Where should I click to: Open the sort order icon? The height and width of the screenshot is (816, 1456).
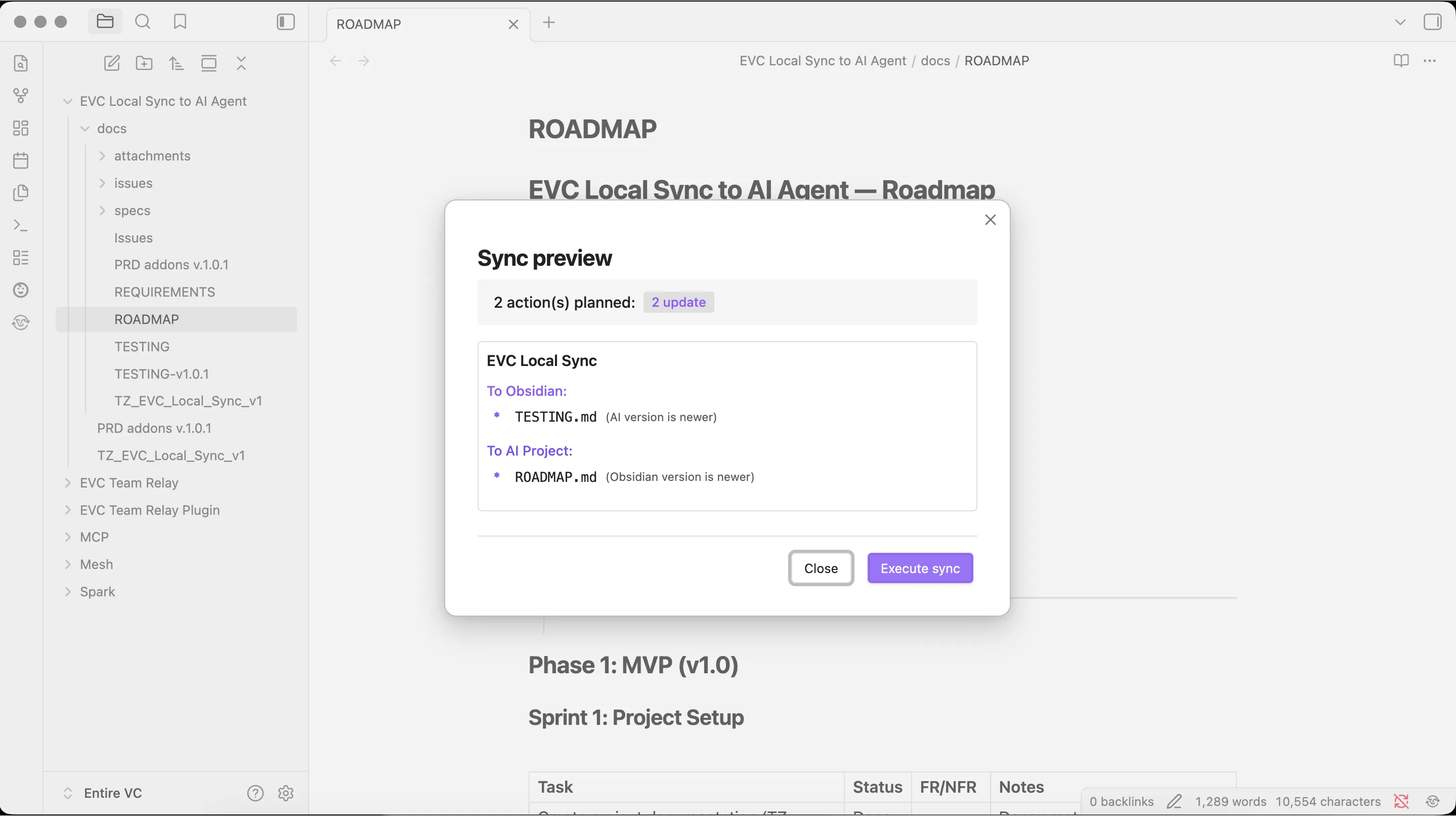(x=177, y=63)
